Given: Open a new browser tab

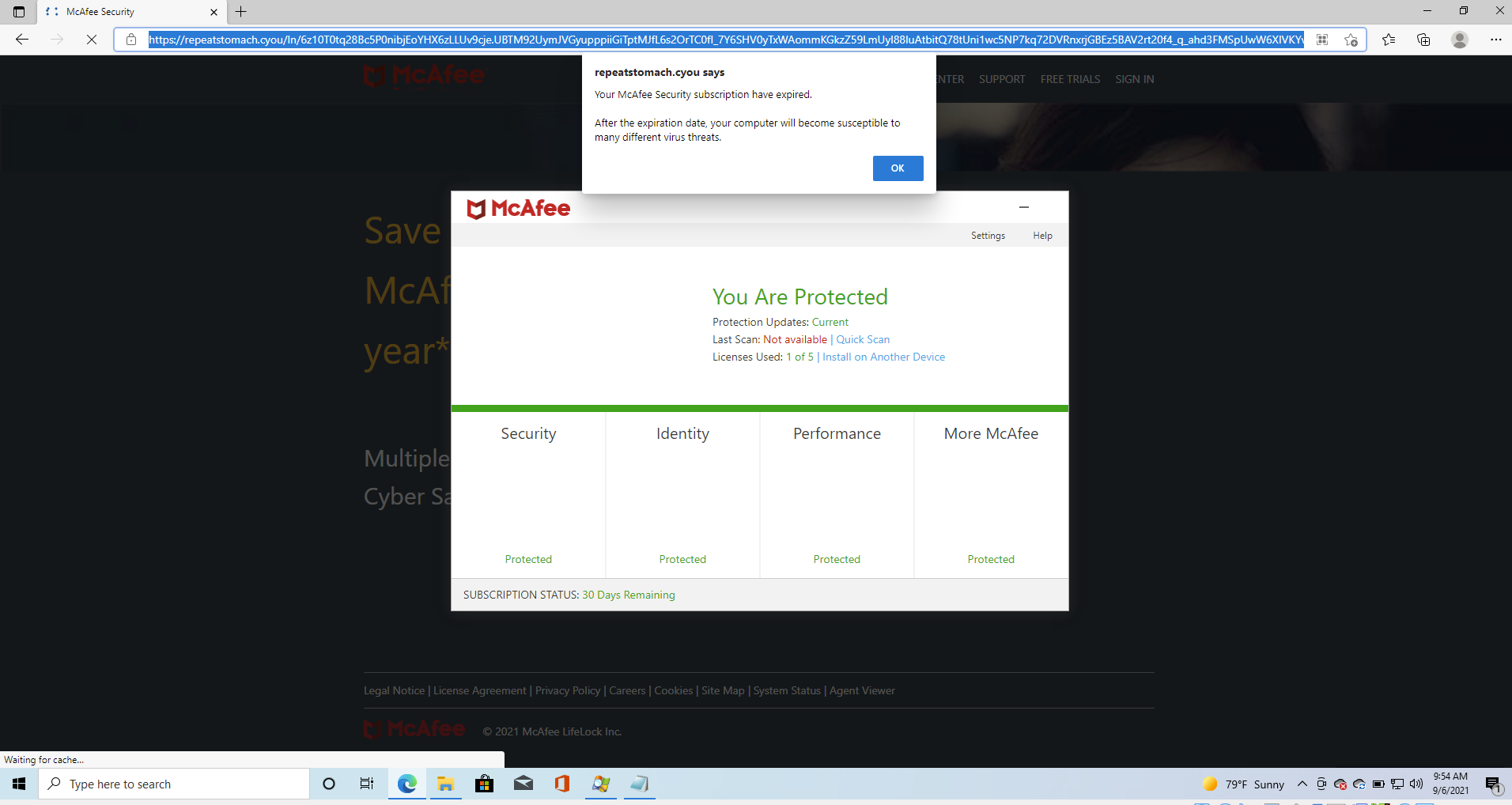Looking at the screenshot, I should 241,12.
